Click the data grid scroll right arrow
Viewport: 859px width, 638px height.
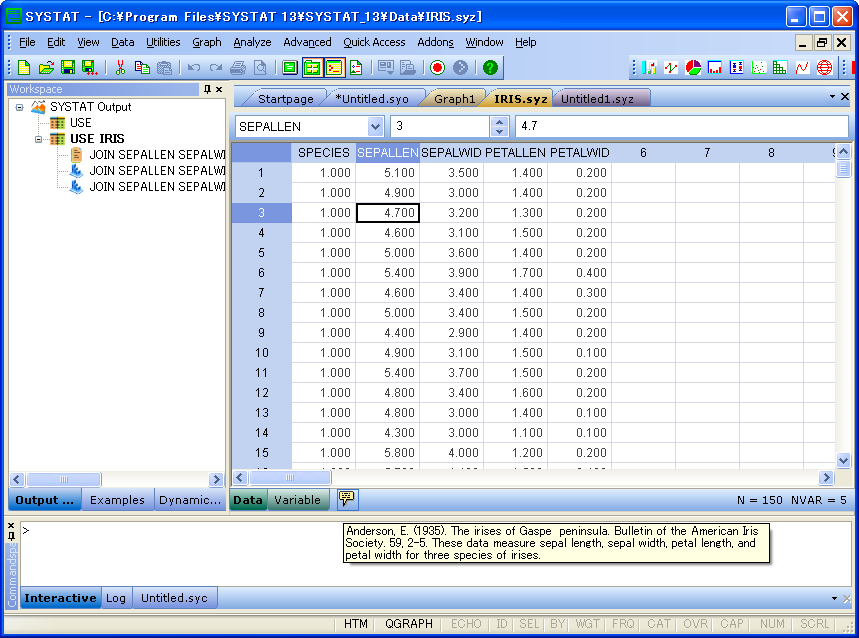826,478
